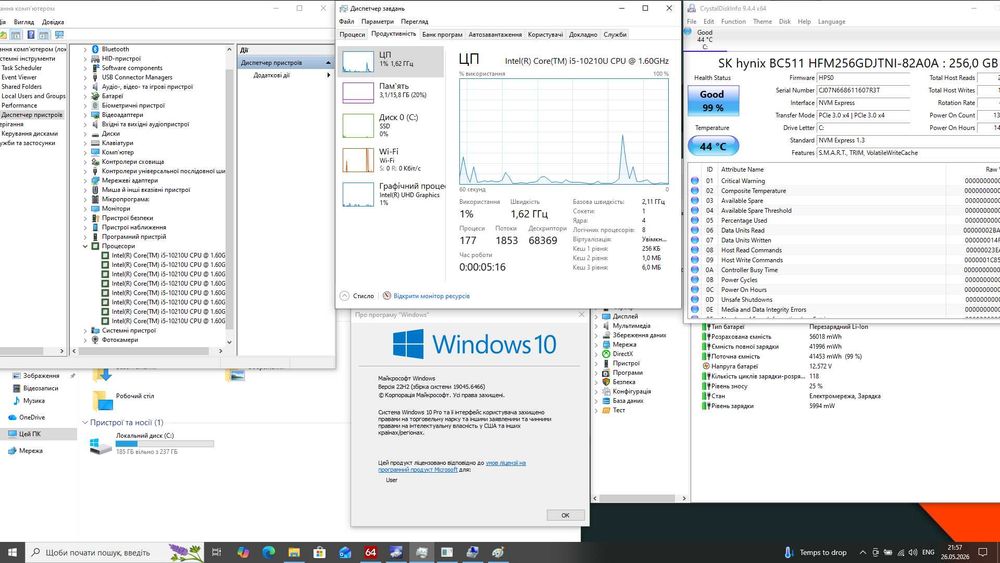Collapse the Процесори category

85,246
